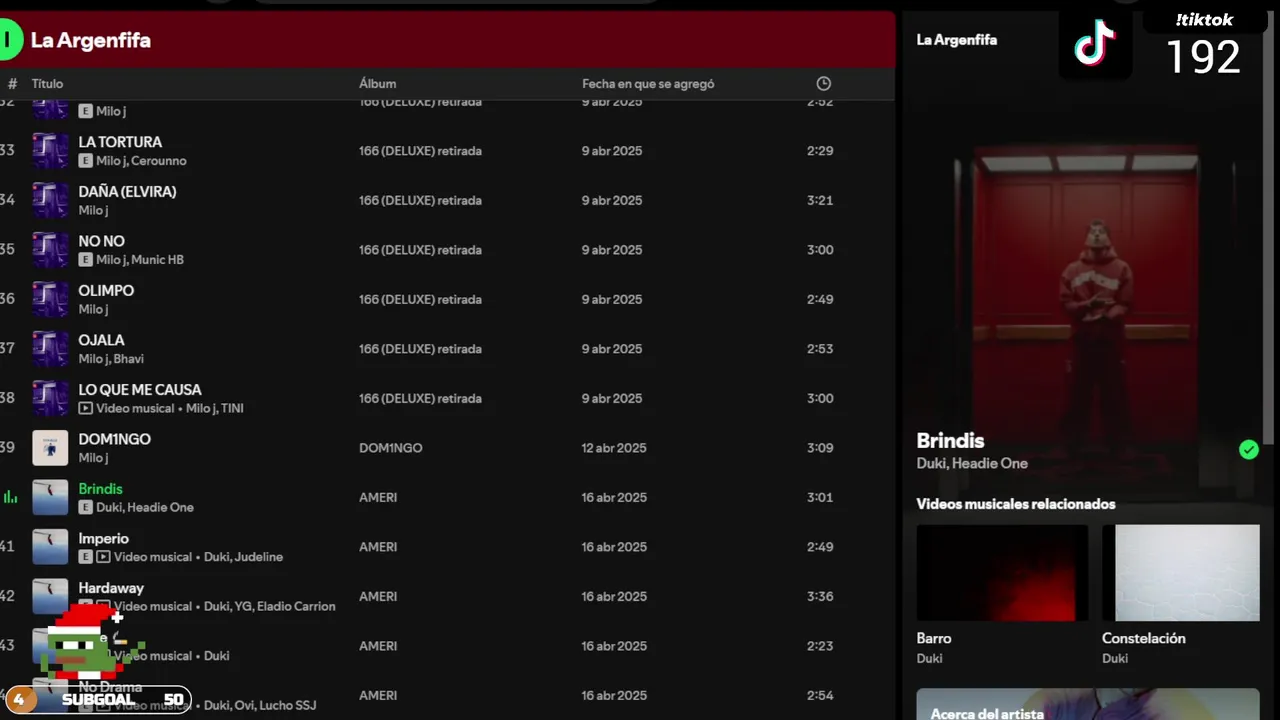
Task: Click Barro video title text
Action: tap(934, 638)
